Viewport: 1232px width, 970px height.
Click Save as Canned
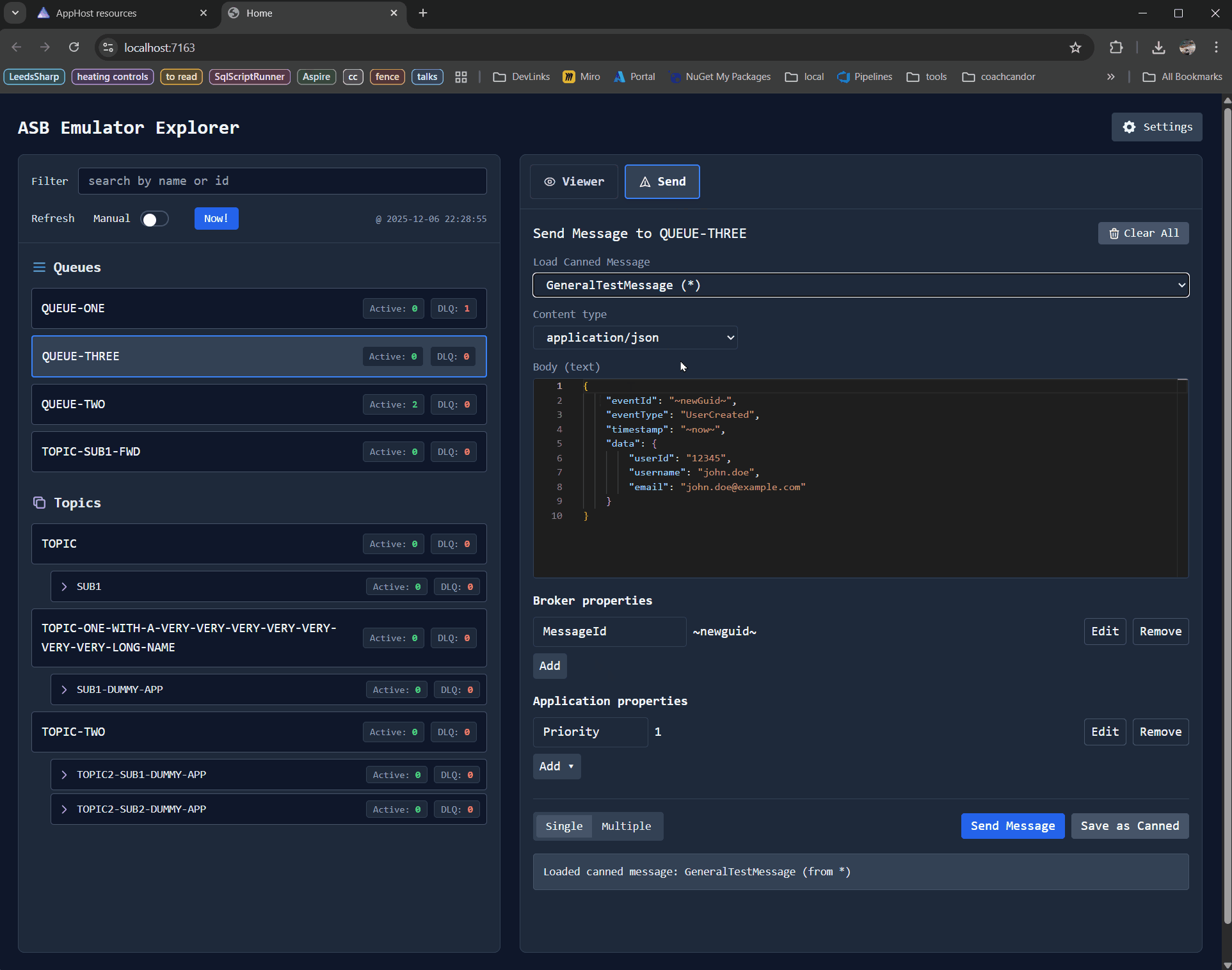1129,826
